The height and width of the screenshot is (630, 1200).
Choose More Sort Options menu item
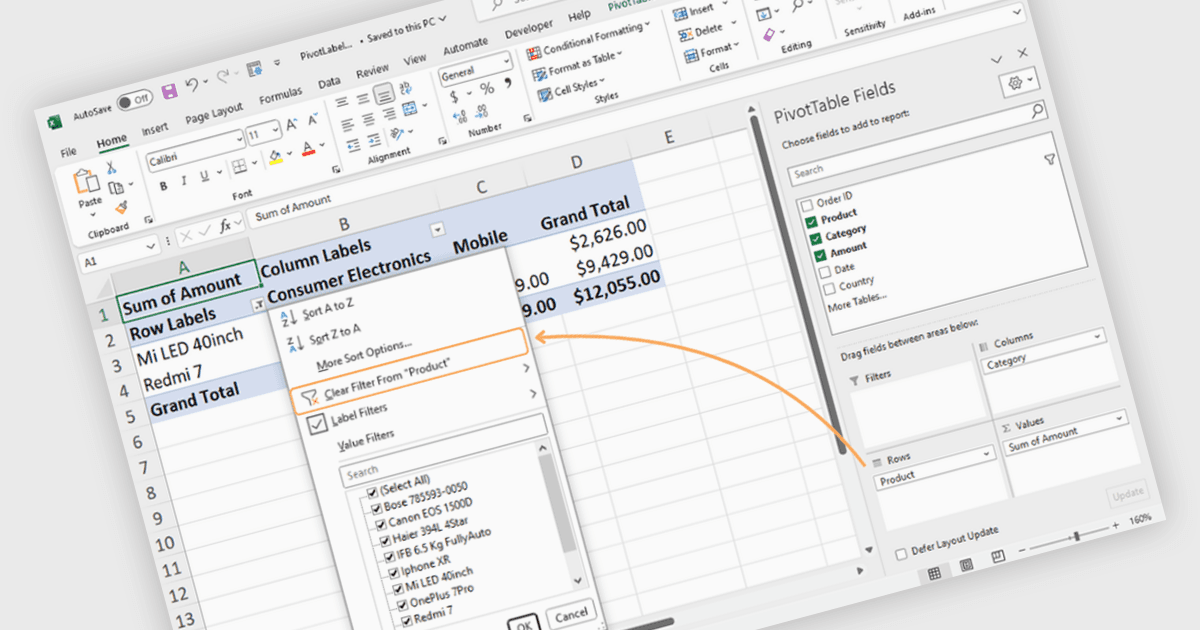pyautogui.click(x=364, y=353)
